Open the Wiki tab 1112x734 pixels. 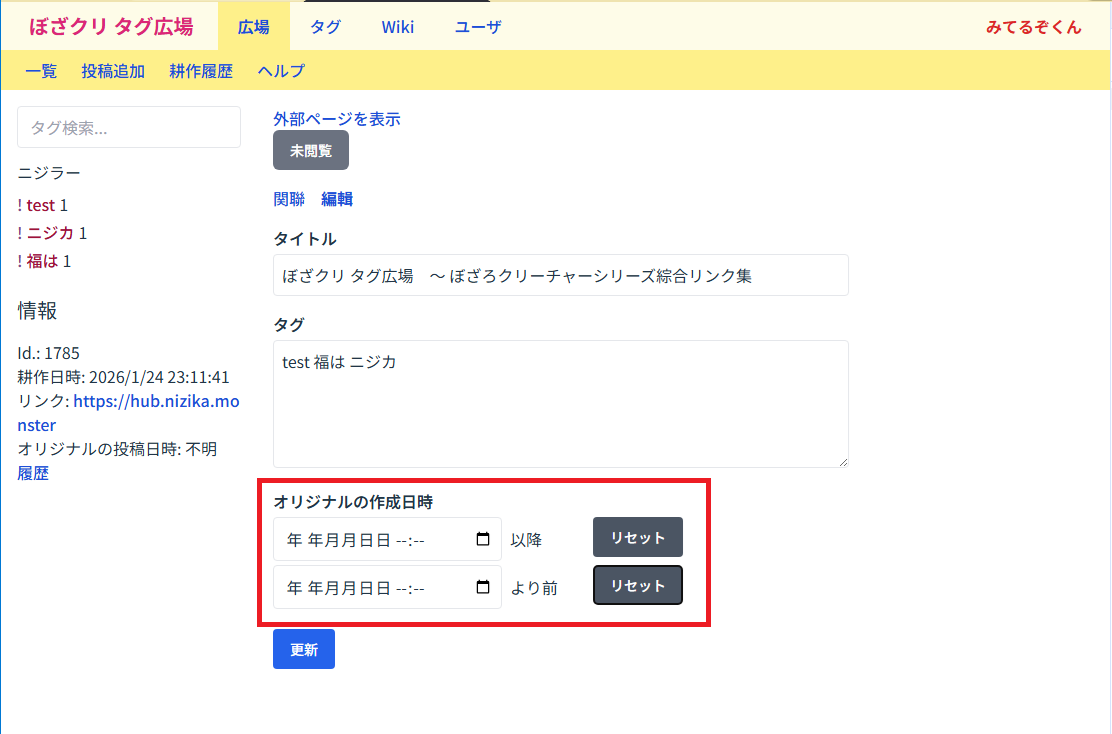tap(397, 27)
